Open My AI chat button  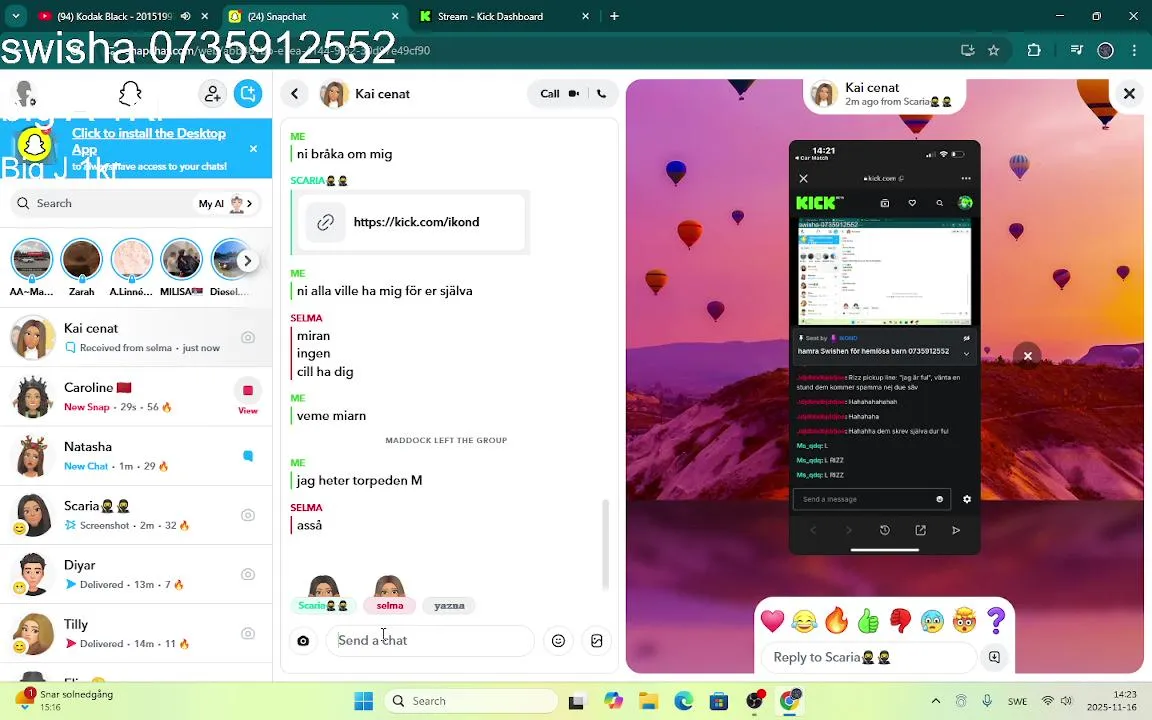pos(227,204)
